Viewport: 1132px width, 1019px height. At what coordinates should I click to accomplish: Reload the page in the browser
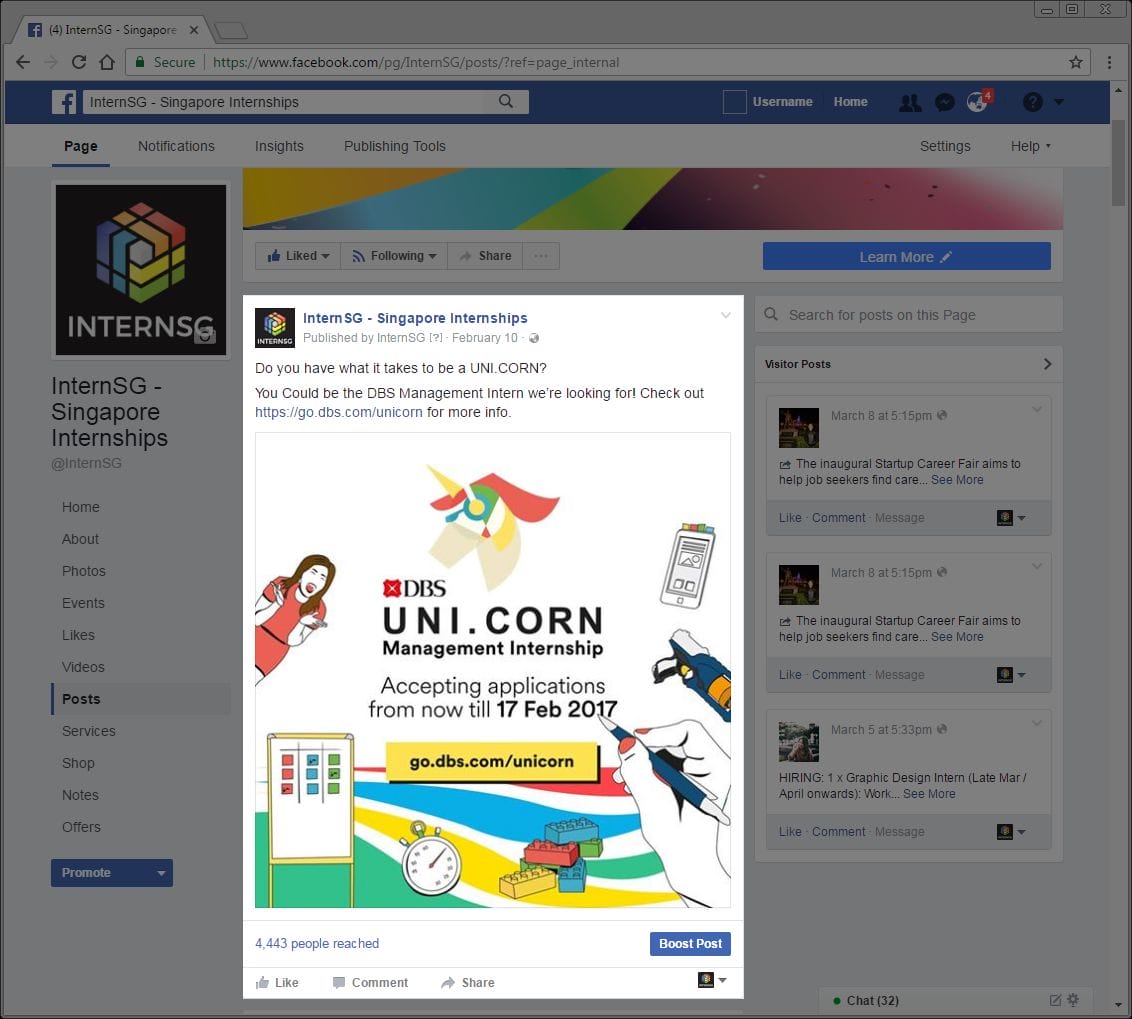pyautogui.click(x=79, y=62)
